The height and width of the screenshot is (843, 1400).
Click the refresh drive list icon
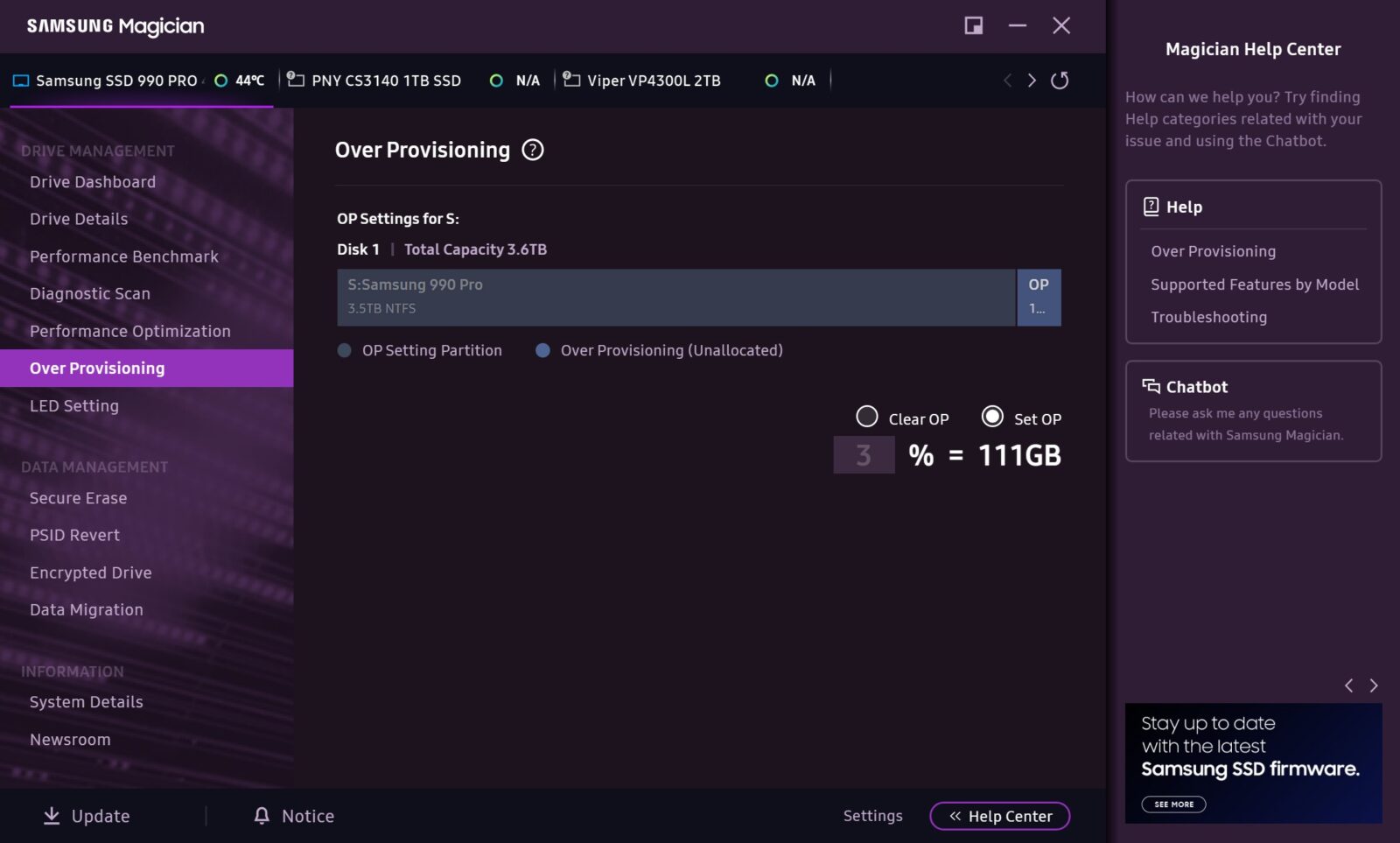click(x=1059, y=81)
